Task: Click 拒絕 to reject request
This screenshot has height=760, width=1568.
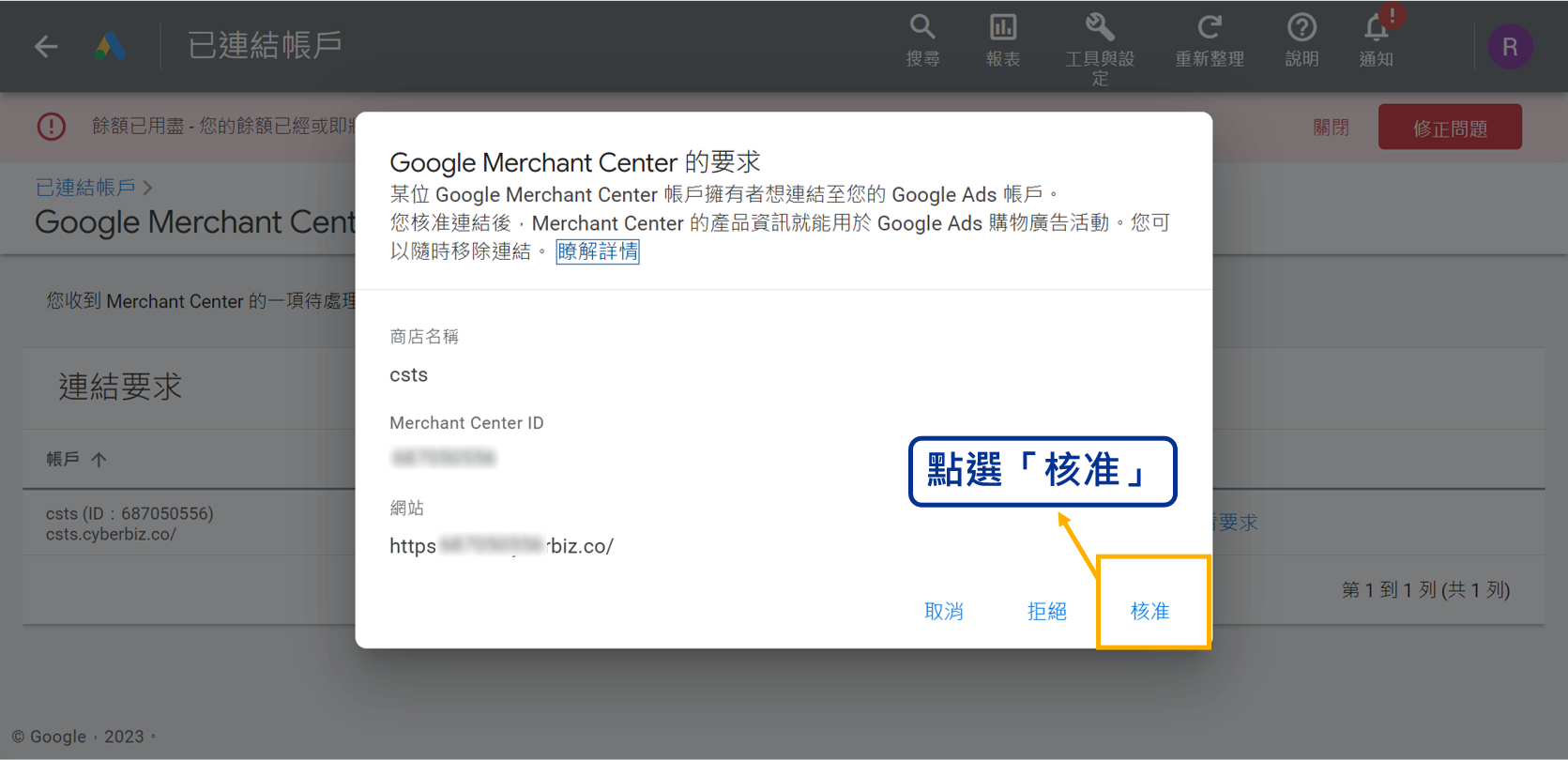Action: 1047,612
